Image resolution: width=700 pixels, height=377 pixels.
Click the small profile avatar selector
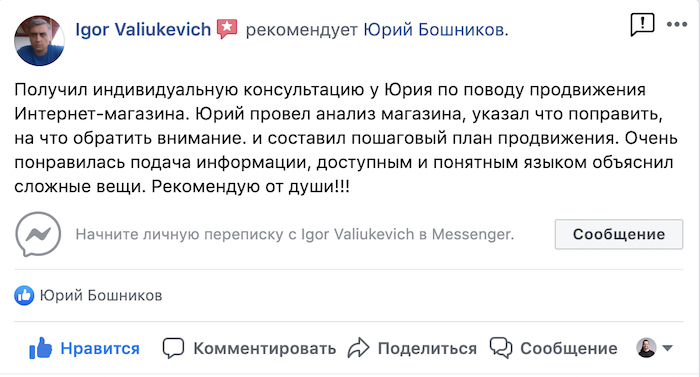(x=646, y=348)
